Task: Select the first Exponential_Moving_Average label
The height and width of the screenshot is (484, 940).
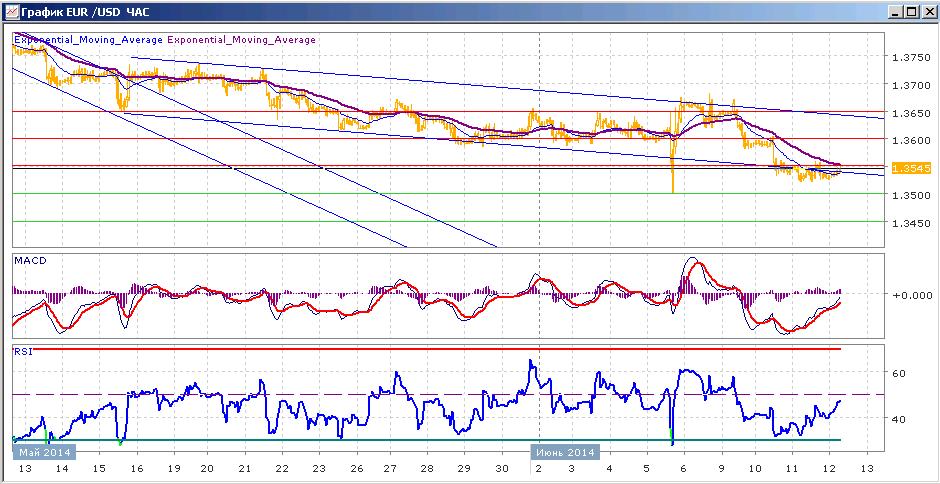Action: point(88,40)
